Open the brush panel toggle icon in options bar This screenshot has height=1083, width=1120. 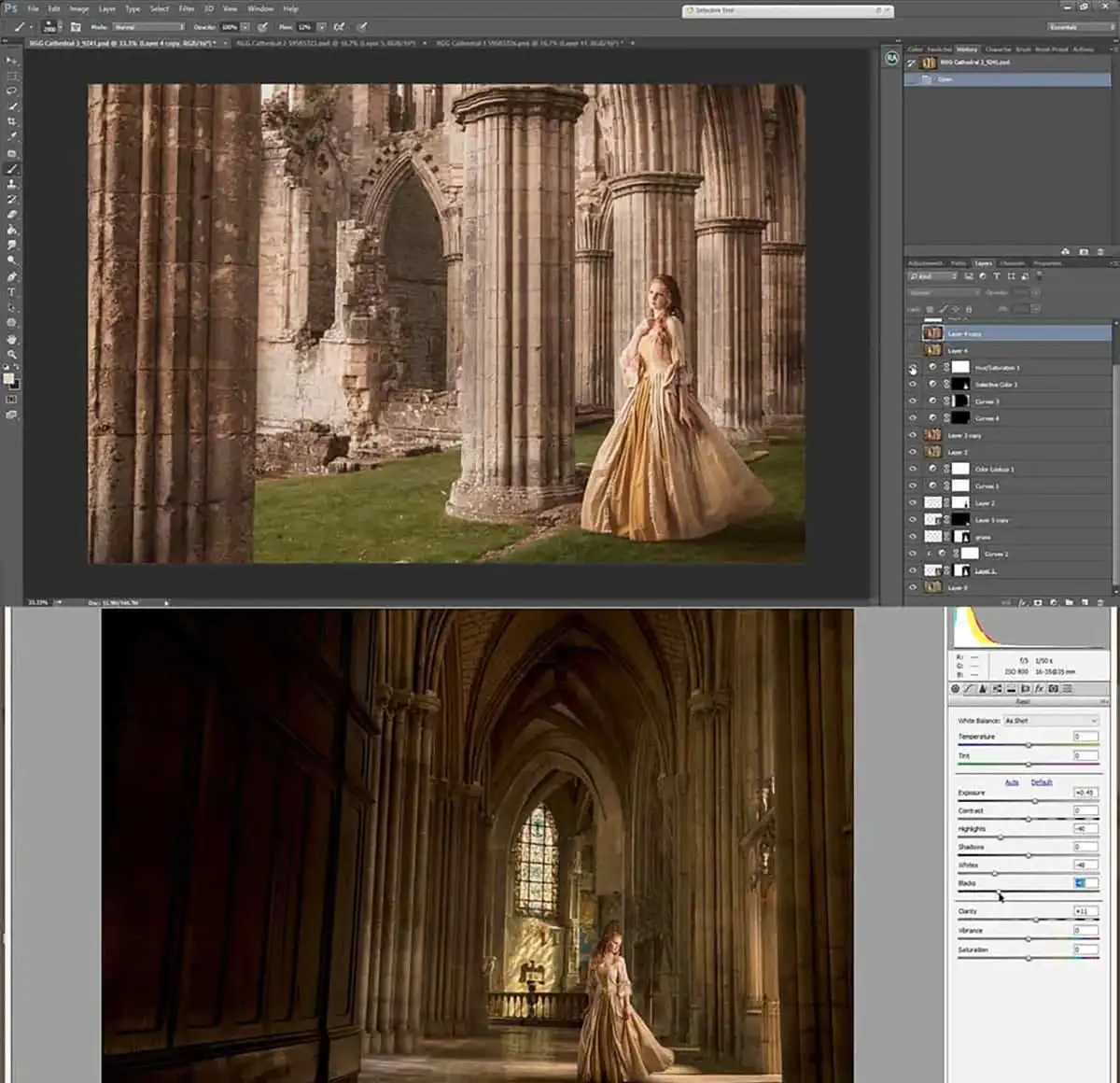[x=76, y=27]
